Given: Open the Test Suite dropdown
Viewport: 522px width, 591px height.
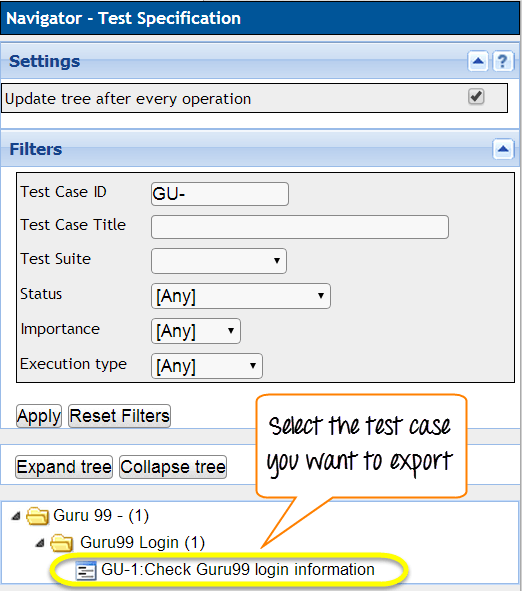Looking at the screenshot, I should pyautogui.click(x=219, y=261).
